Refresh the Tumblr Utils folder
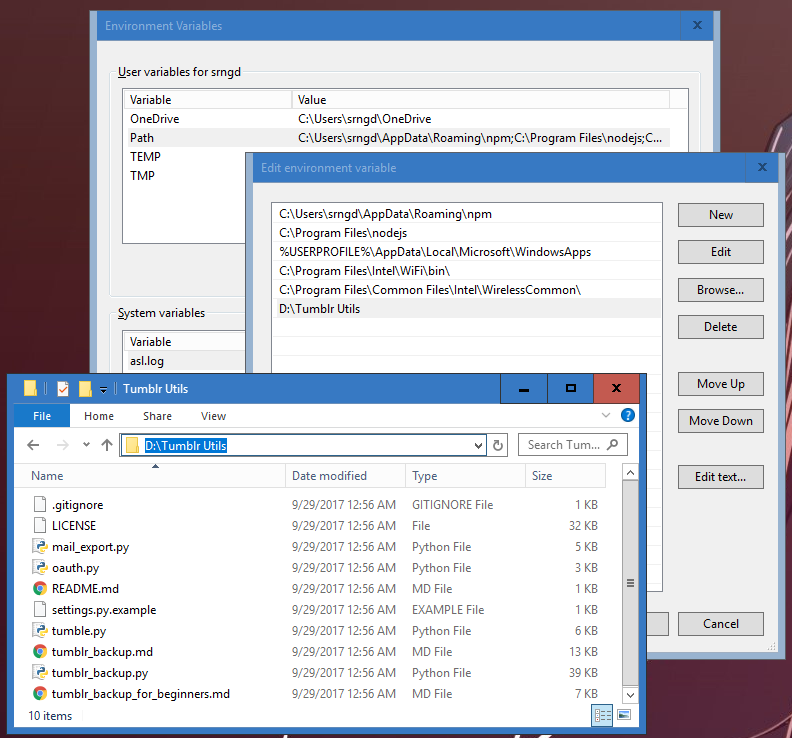Screen dimensions: 792x738 pos(498,446)
